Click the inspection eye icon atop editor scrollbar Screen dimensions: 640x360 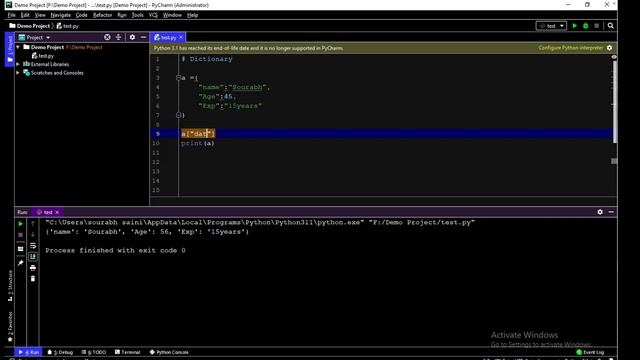(614, 57)
